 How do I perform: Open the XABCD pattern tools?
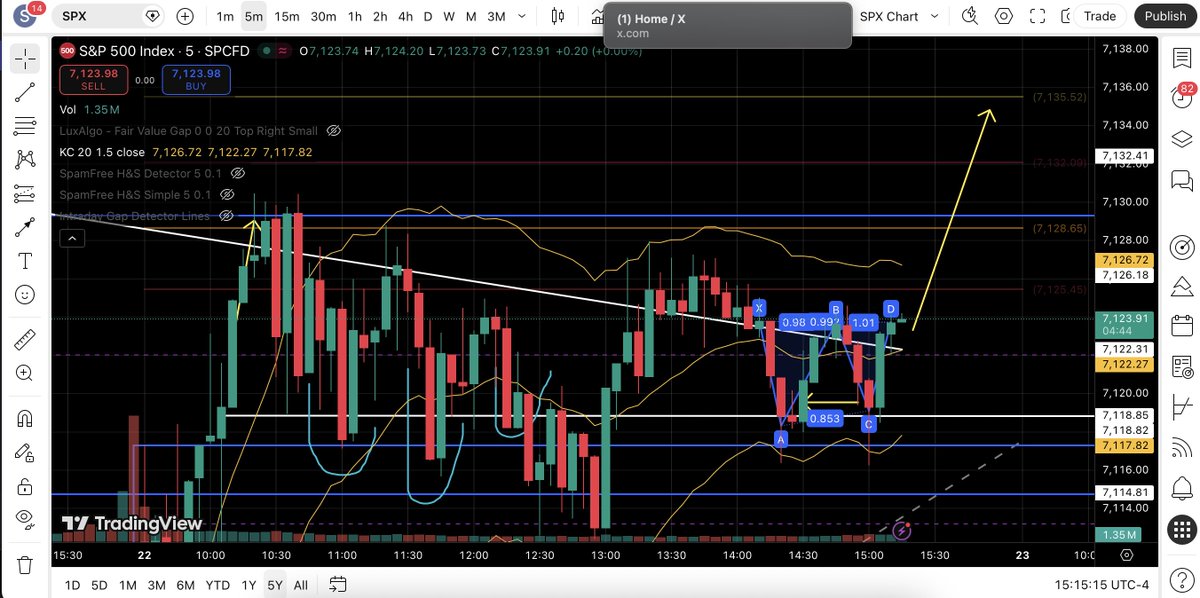tap(25, 160)
